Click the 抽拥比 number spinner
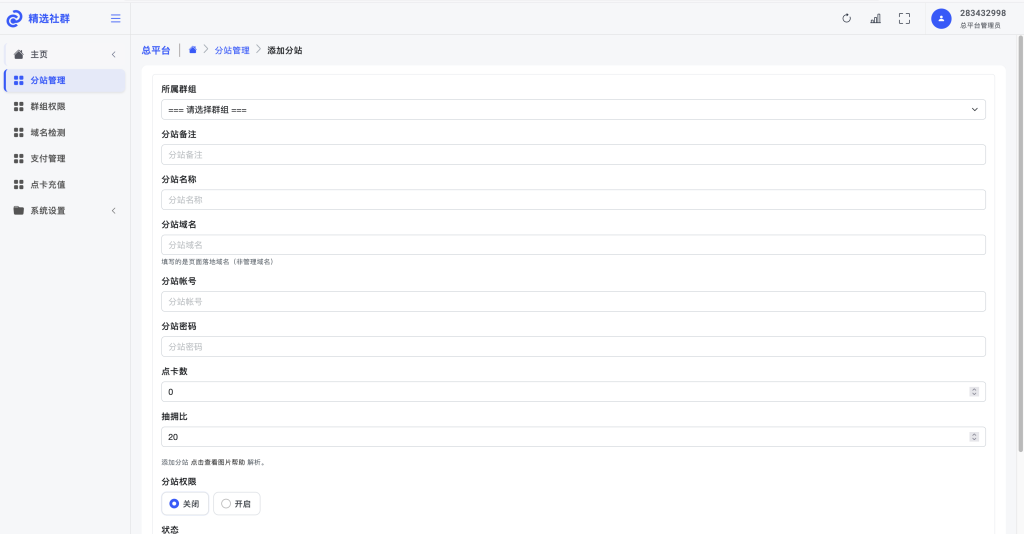1024x534 pixels. [974, 437]
